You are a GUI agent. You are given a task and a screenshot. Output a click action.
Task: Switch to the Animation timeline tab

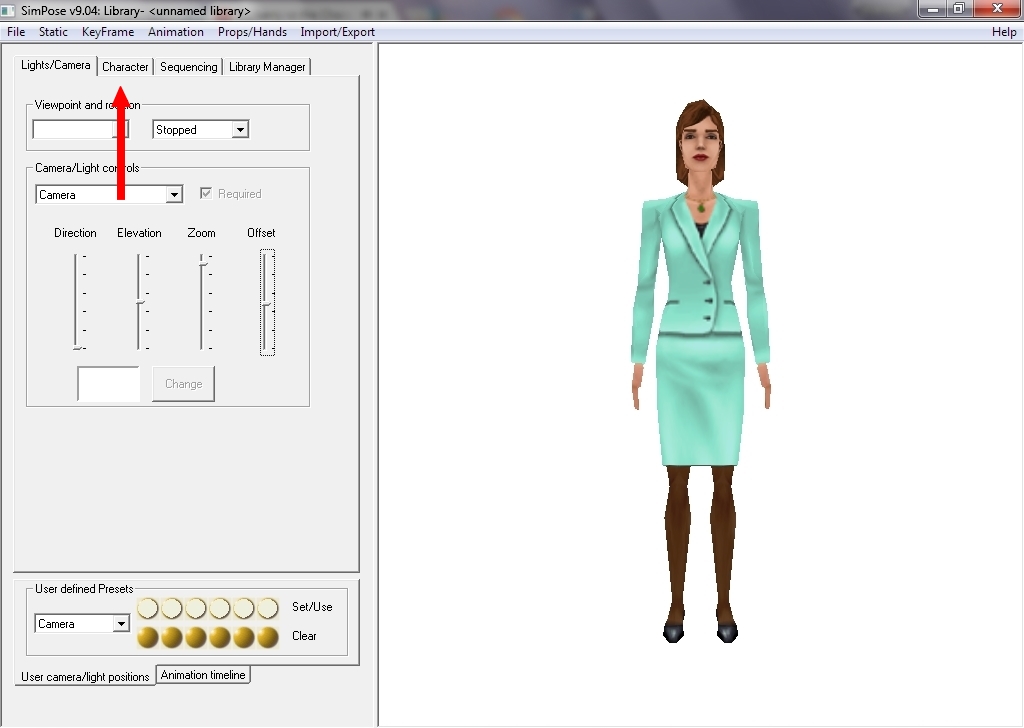pyautogui.click(x=203, y=675)
